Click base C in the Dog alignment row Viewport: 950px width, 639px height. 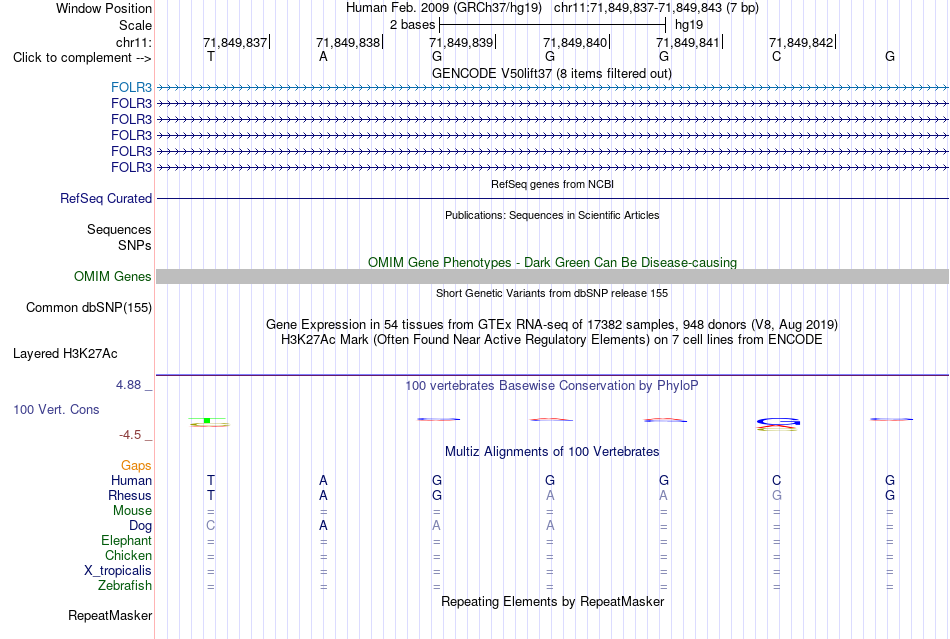211,526
